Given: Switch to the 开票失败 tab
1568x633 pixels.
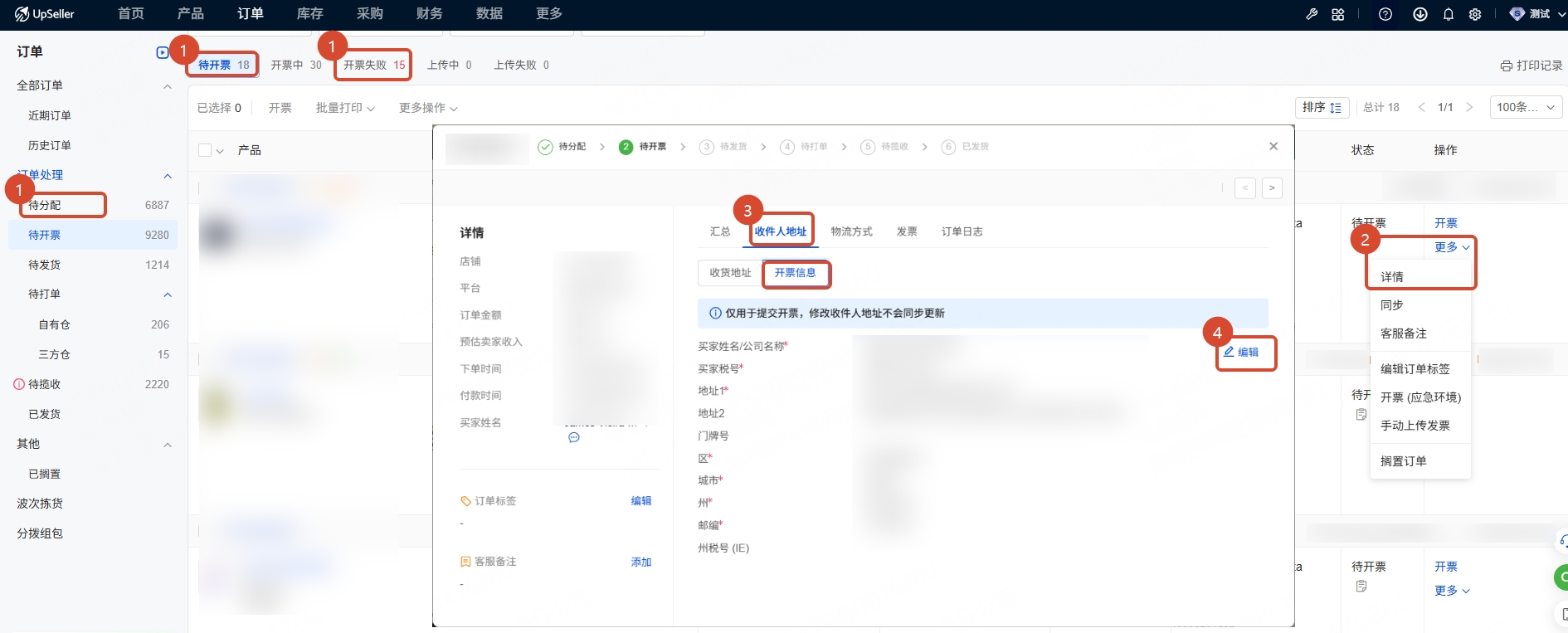Looking at the screenshot, I should [374, 65].
